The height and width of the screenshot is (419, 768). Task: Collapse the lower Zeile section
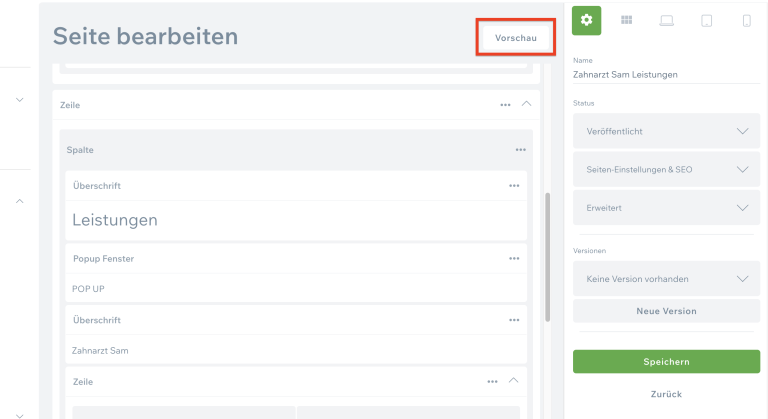point(514,381)
